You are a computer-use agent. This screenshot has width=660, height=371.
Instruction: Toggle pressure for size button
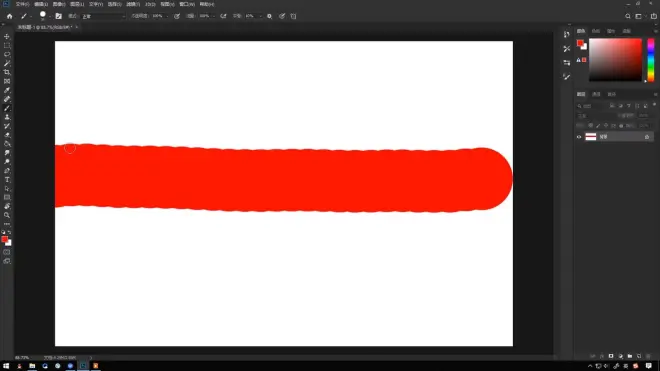tap(282, 16)
